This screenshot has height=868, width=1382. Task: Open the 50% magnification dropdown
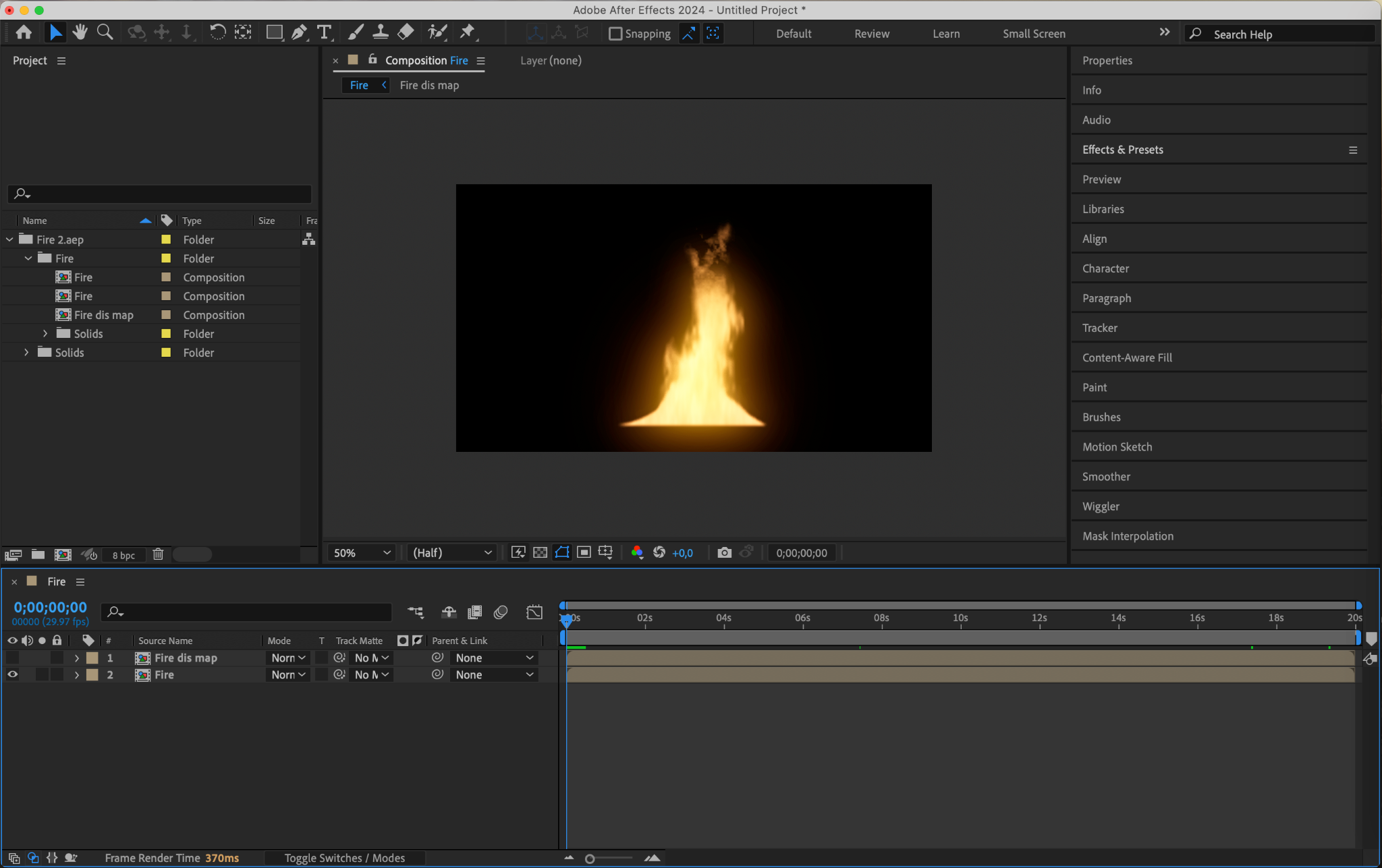pos(362,552)
